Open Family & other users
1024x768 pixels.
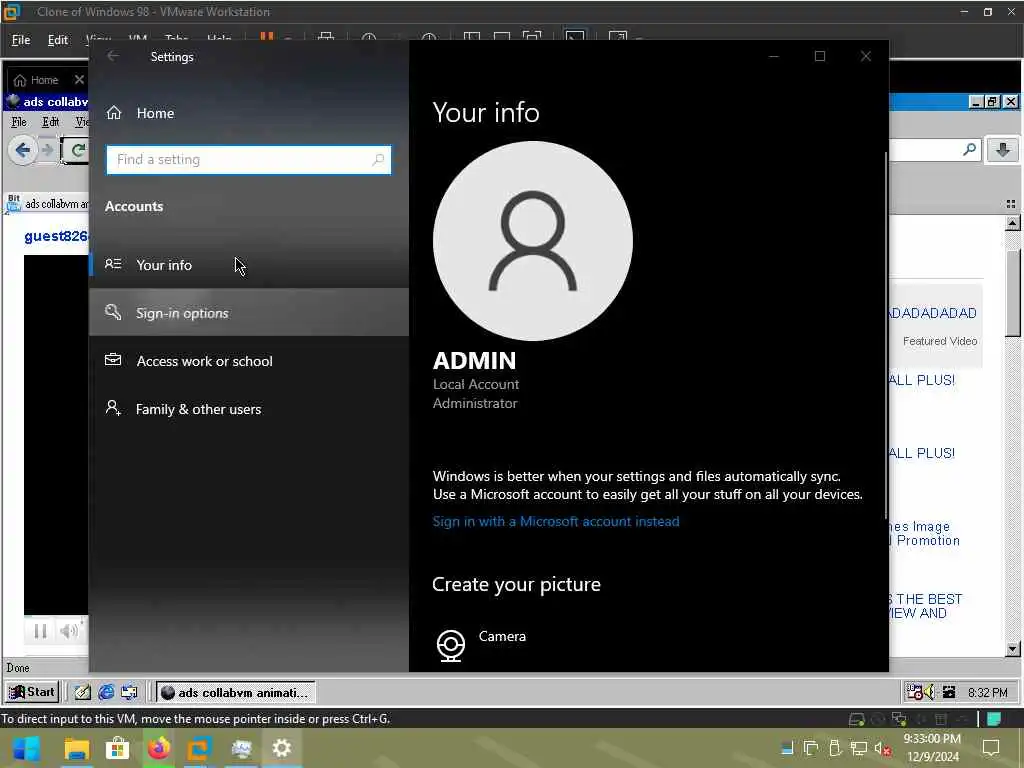[249, 409]
